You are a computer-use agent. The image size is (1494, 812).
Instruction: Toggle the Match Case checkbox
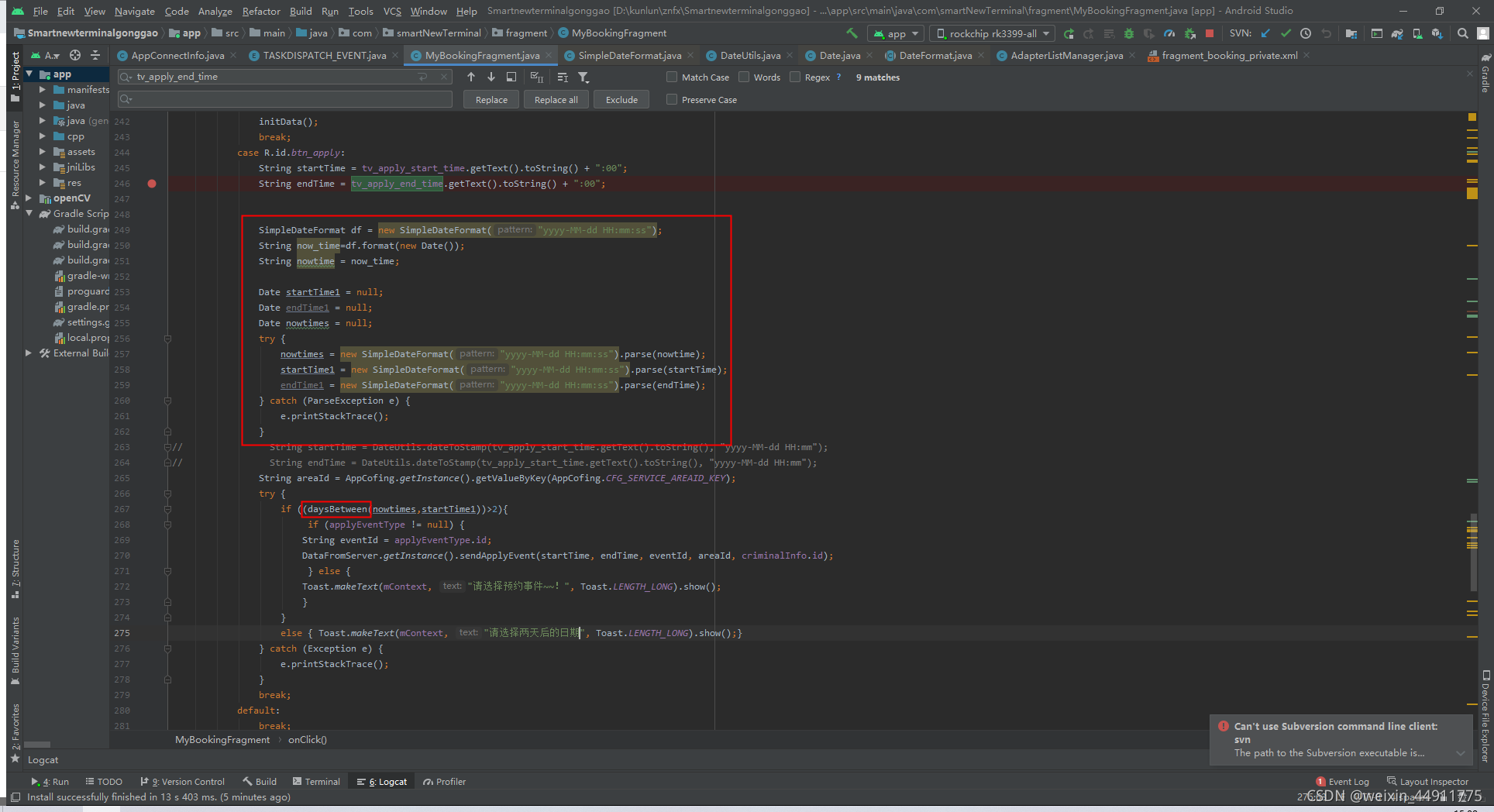click(x=672, y=77)
